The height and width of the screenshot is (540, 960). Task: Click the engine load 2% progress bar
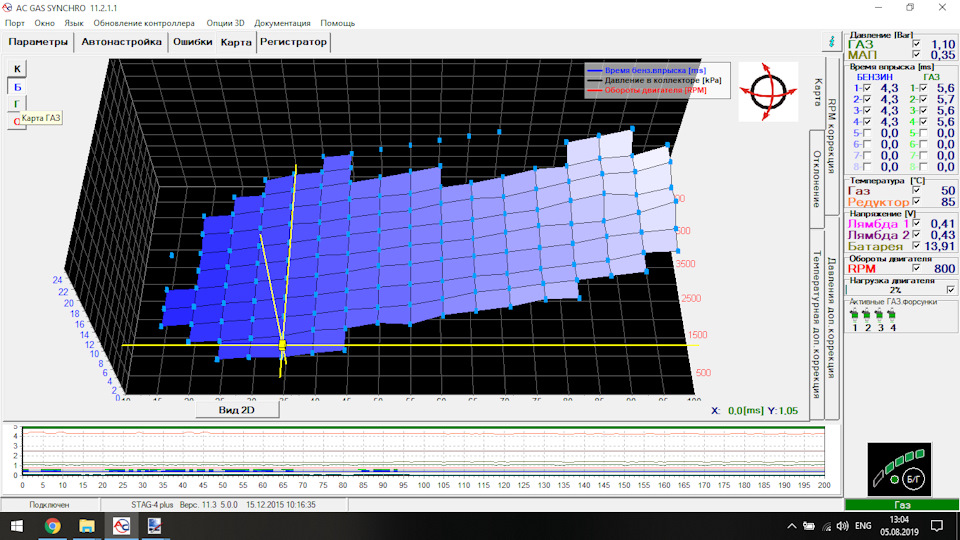pos(895,290)
